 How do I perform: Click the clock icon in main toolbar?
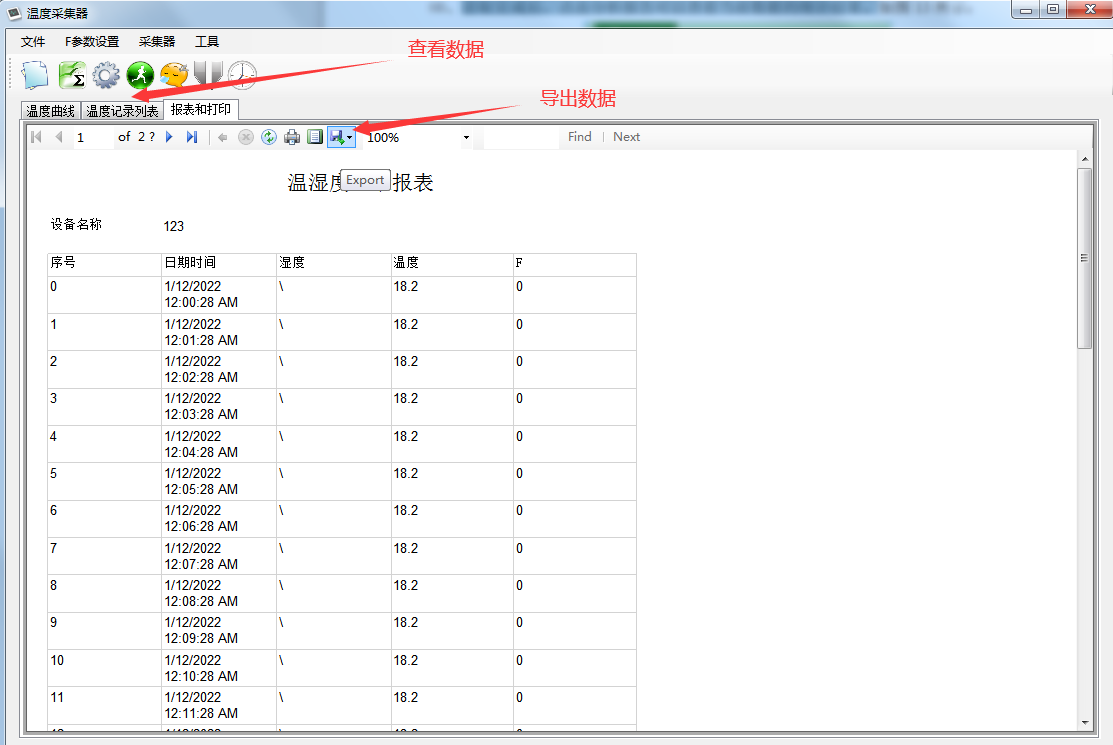242,75
